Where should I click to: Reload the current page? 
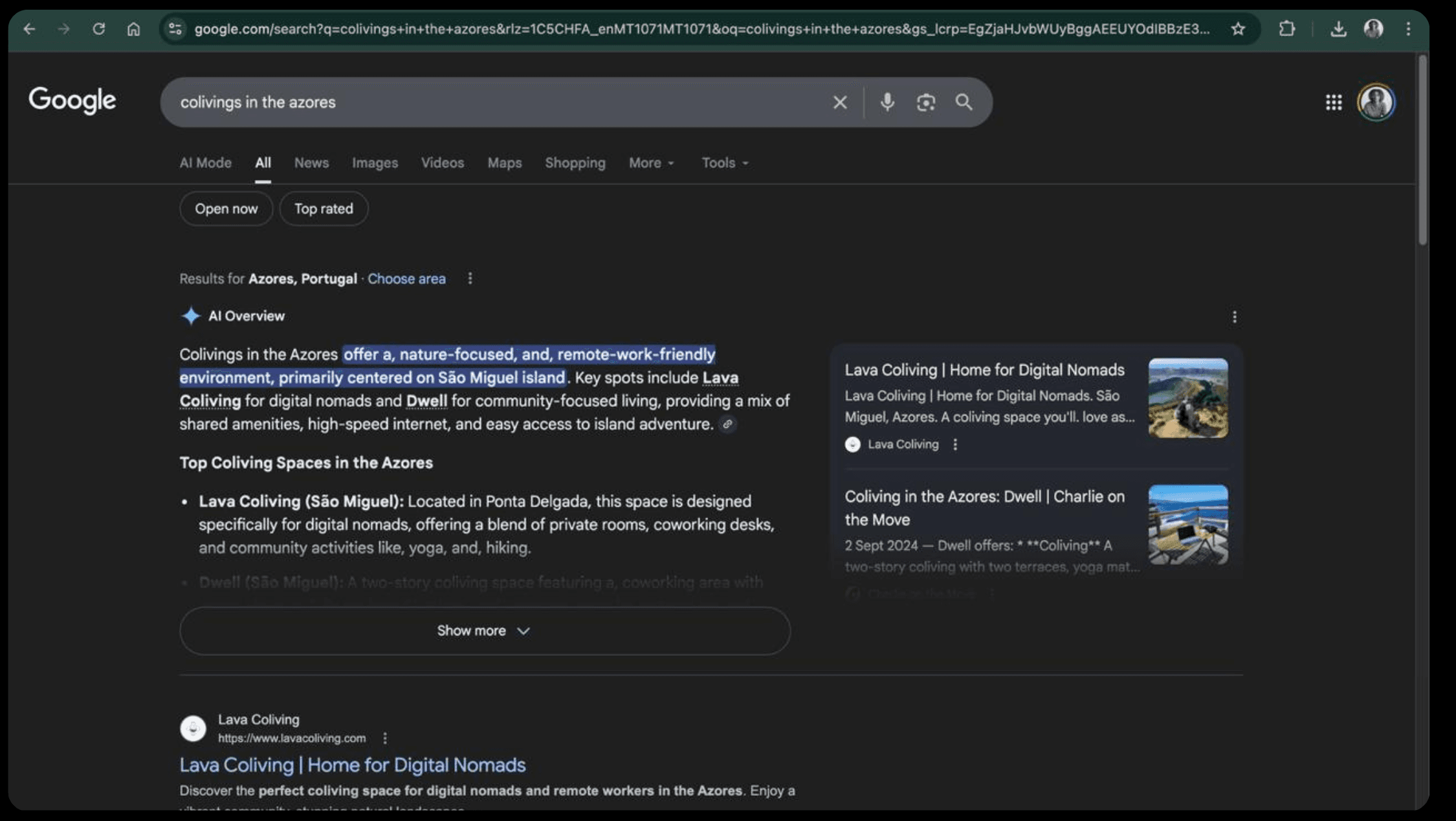click(x=98, y=29)
